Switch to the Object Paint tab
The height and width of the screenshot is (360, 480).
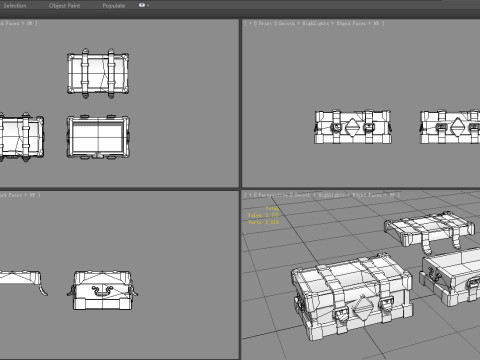pos(64,6)
